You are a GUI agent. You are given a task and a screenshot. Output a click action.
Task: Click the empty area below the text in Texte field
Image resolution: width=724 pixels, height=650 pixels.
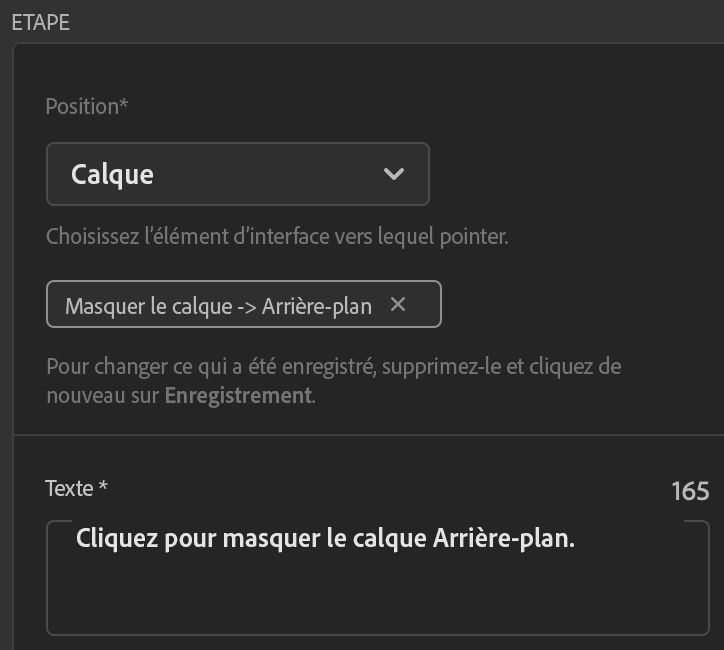click(x=377, y=600)
